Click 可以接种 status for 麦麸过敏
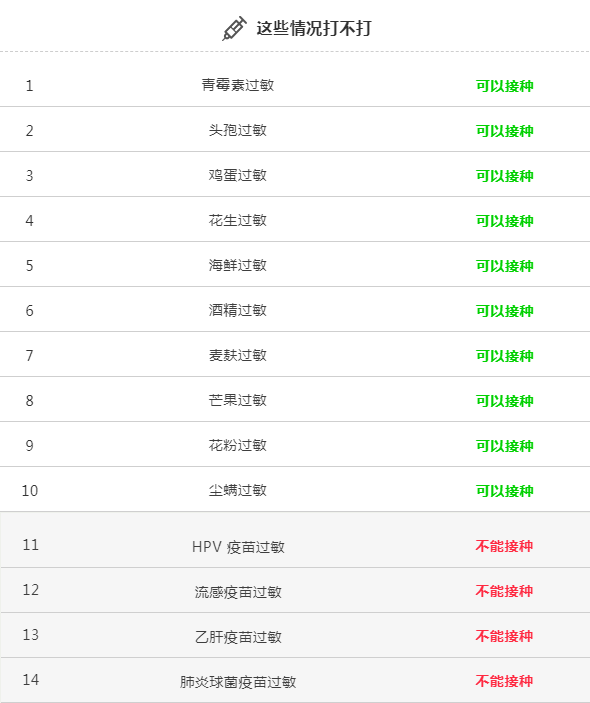Viewport: 590px width, 703px height. point(504,356)
